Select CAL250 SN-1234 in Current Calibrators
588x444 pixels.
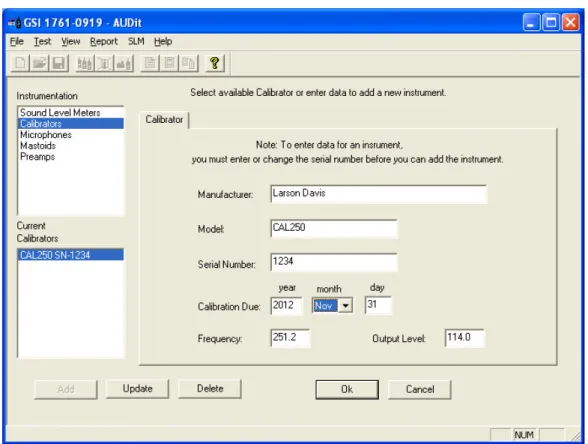pos(70,255)
